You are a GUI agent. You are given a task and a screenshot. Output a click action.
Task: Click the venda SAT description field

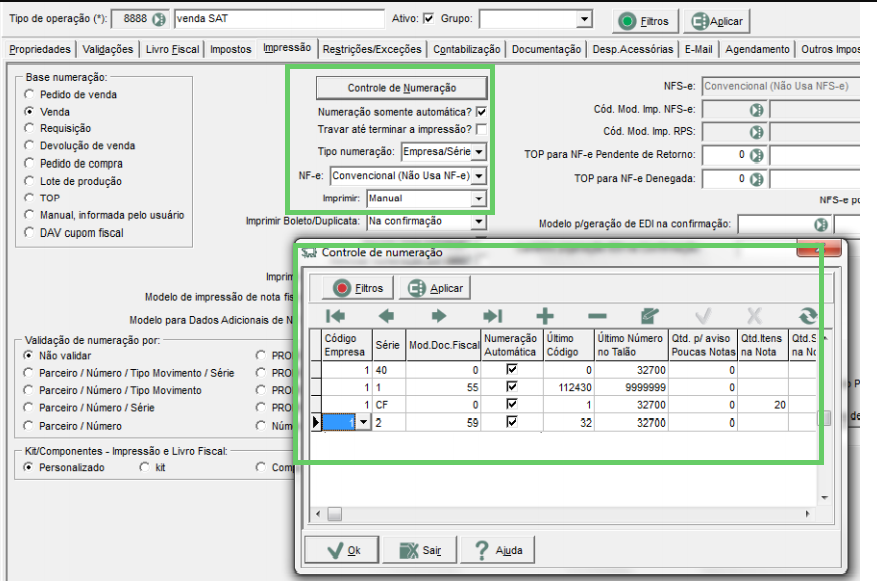click(279, 19)
